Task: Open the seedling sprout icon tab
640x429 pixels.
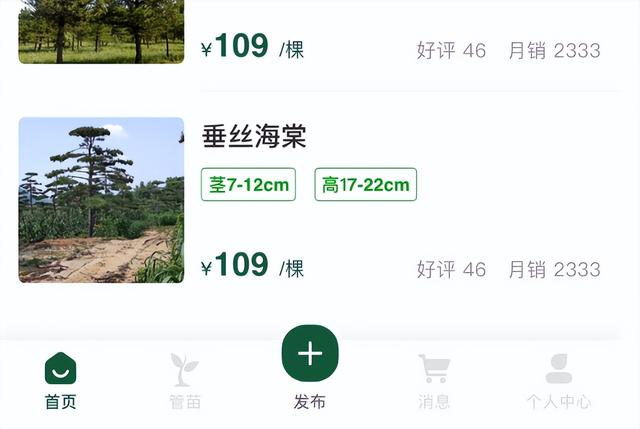Action: tap(184, 370)
